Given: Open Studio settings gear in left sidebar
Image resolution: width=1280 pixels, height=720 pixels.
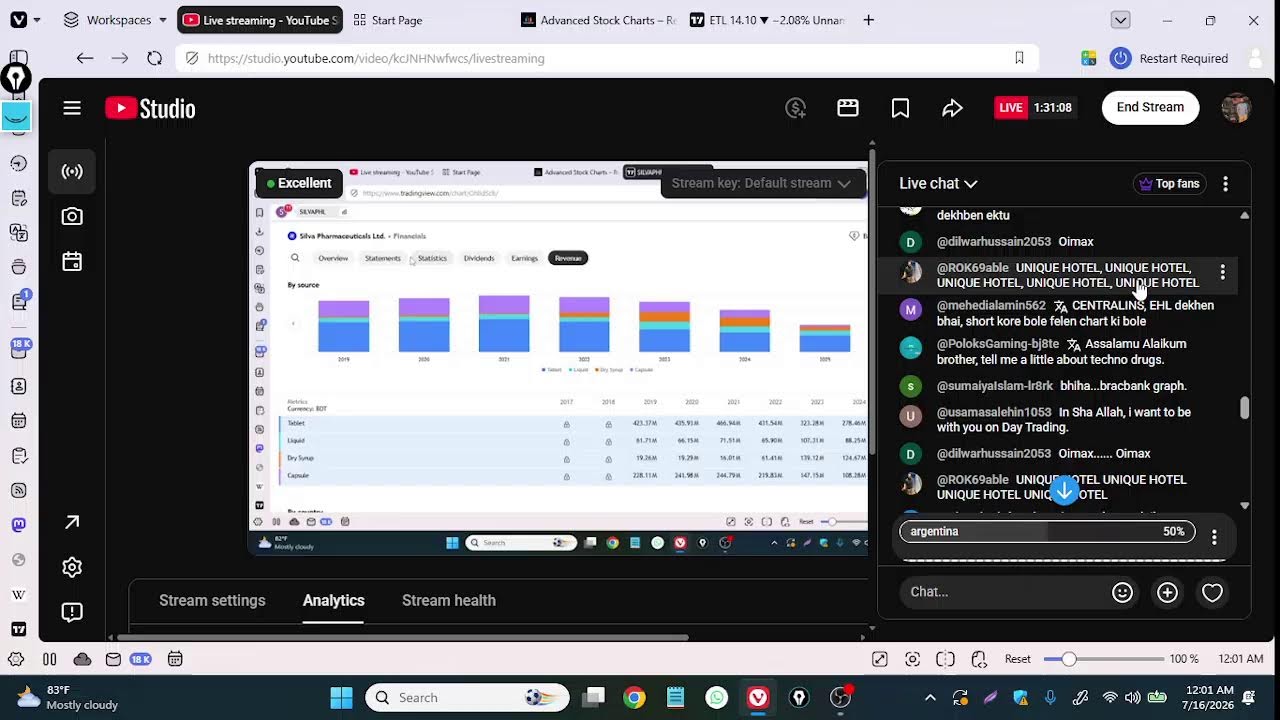Looking at the screenshot, I should point(72,567).
